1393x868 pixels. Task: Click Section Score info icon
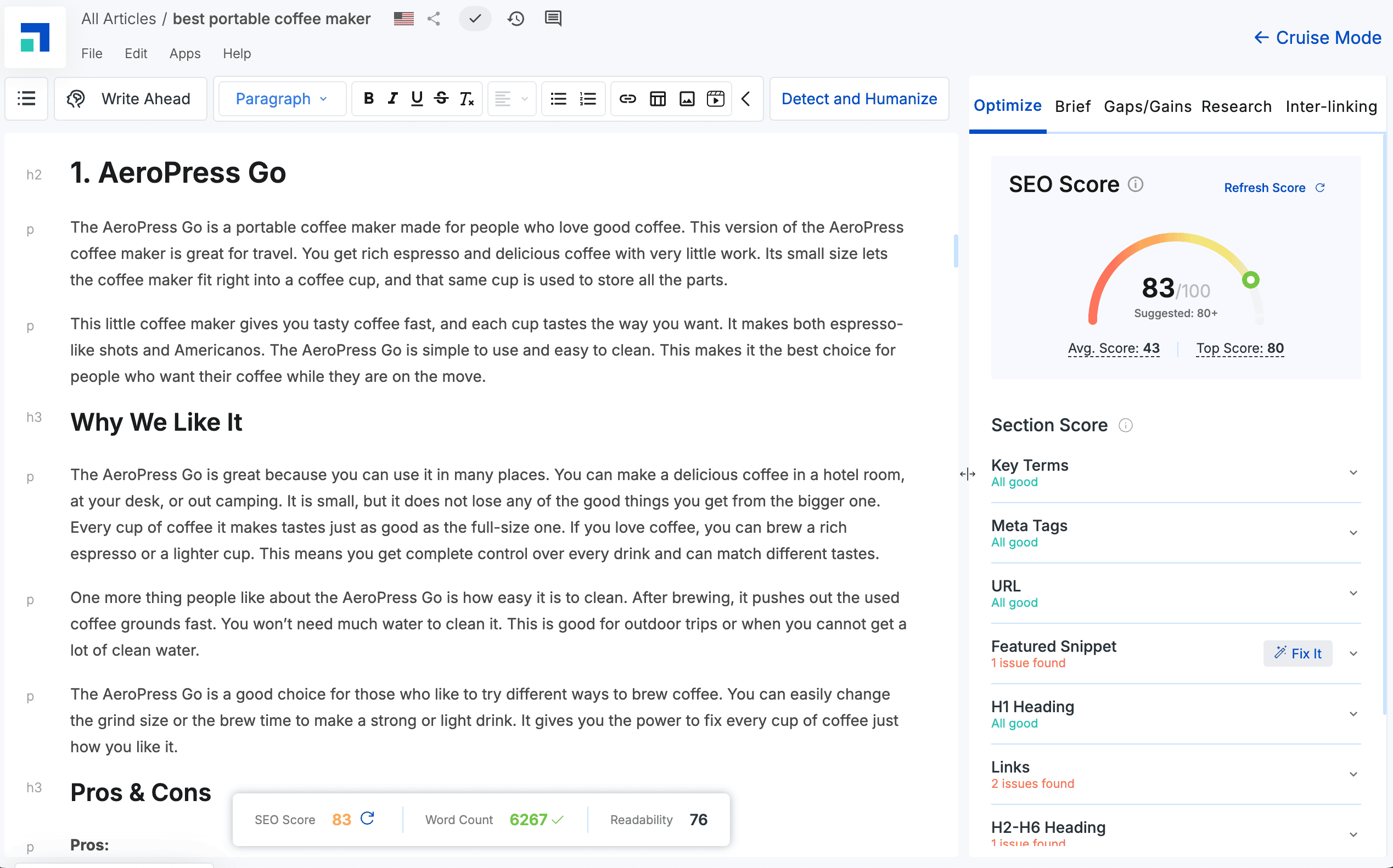coord(1125,425)
